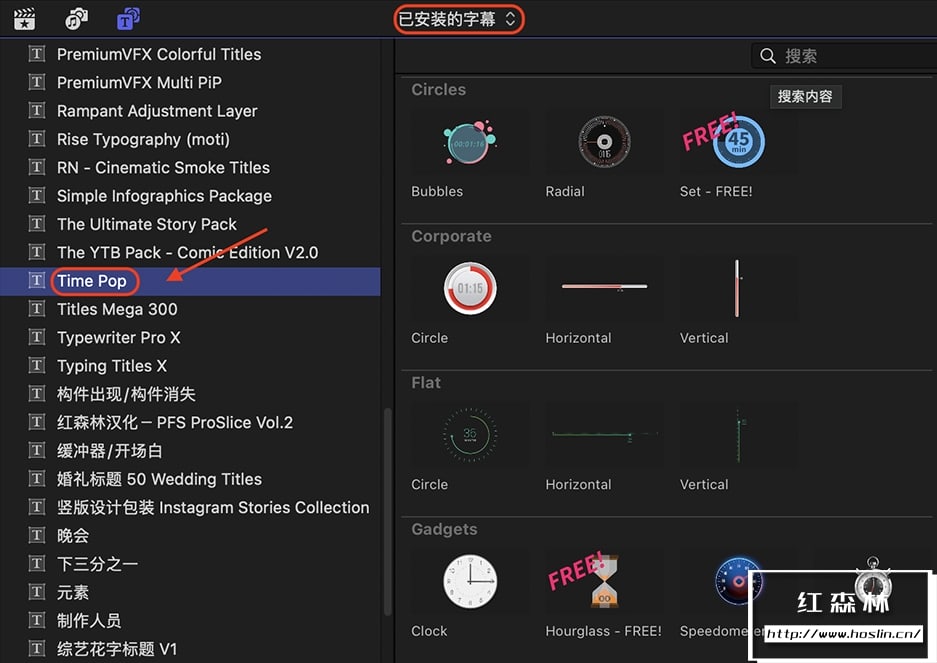Select the Speedometer gadget thumbnail

click(739, 582)
